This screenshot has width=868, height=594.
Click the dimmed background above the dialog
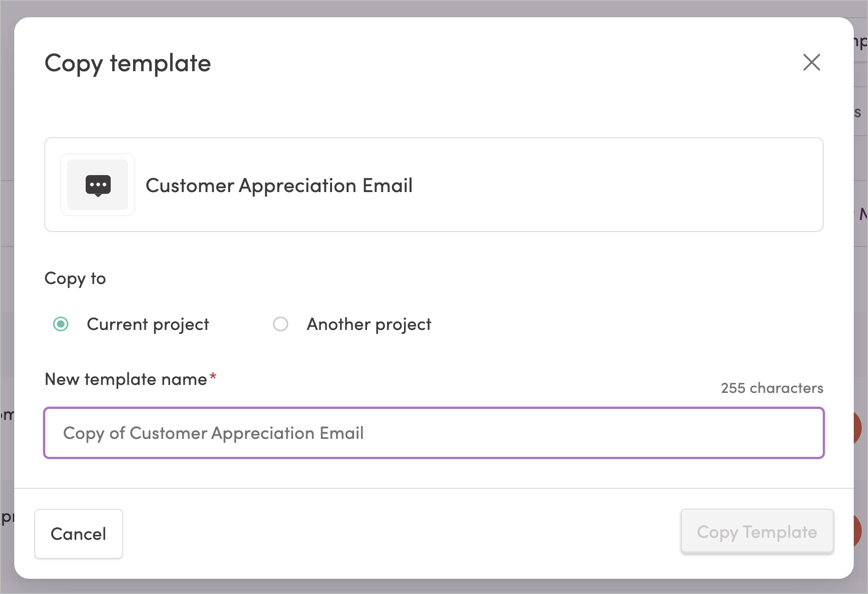(434, 8)
